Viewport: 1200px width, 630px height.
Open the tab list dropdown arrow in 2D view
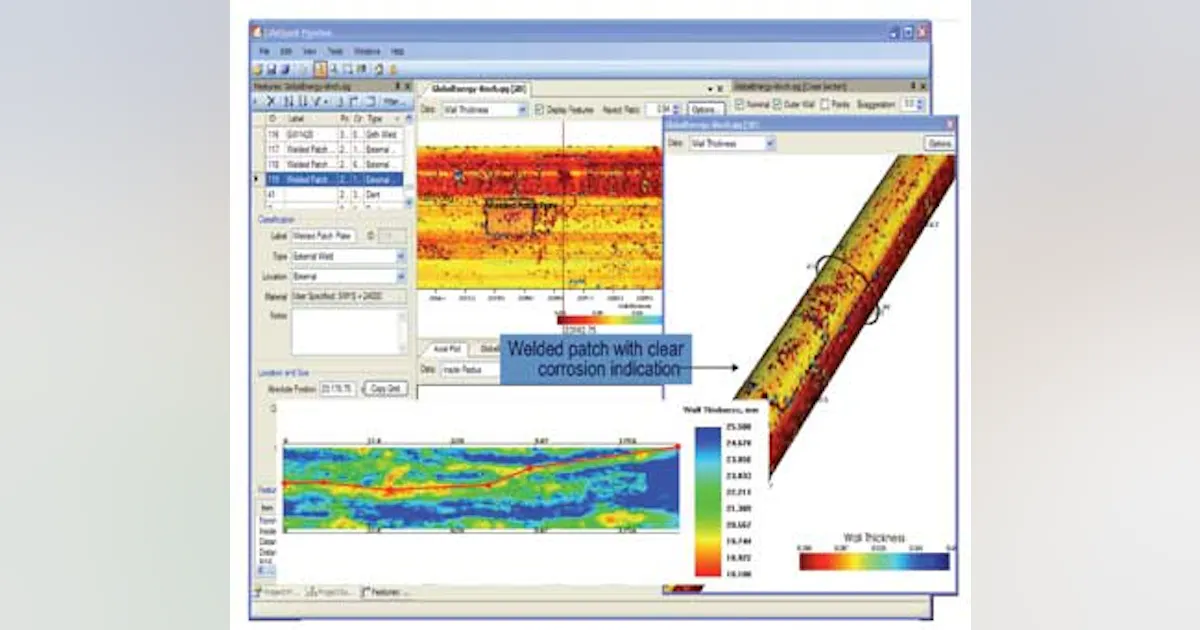coord(711,89)
